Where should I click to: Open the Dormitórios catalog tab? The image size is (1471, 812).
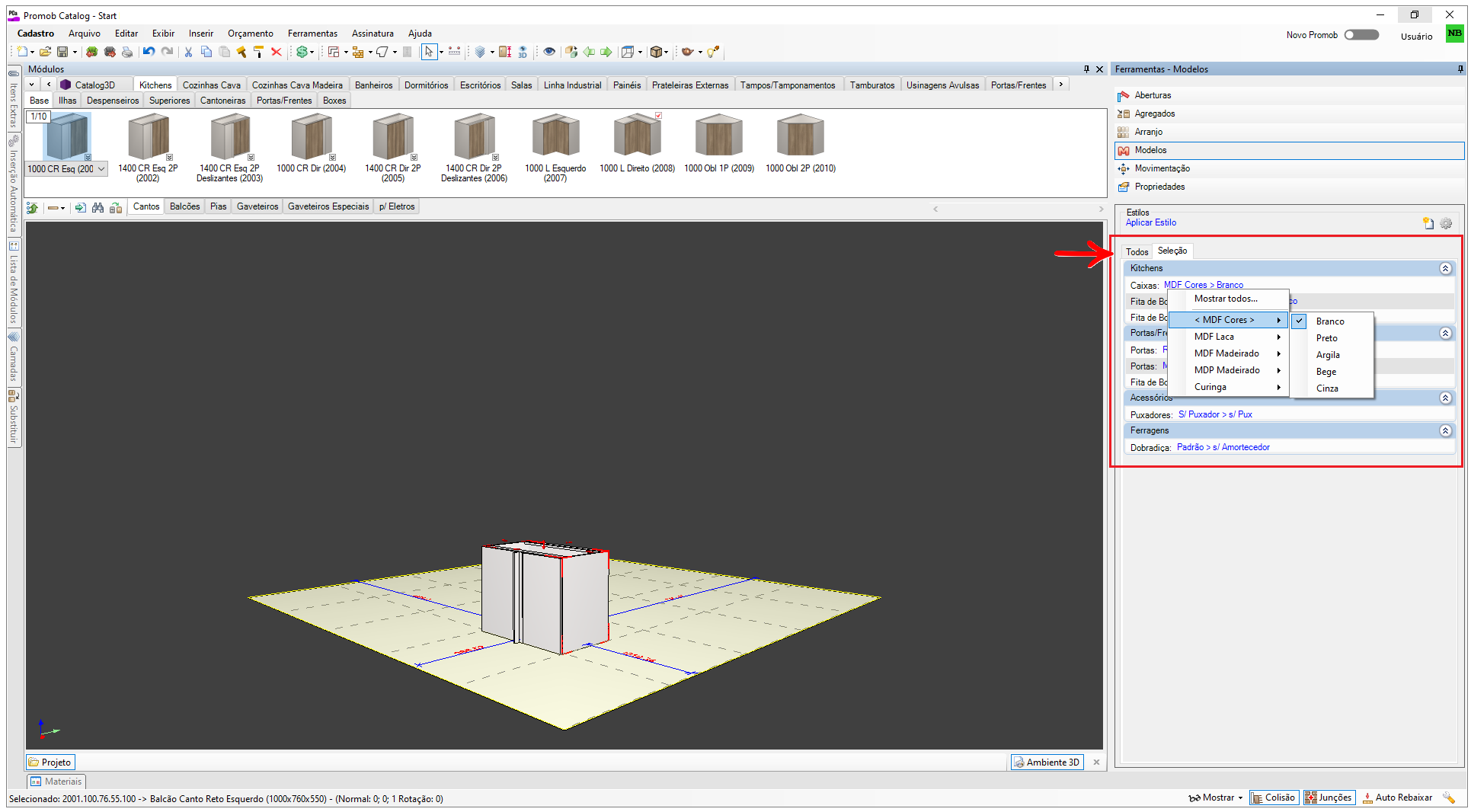426,85
